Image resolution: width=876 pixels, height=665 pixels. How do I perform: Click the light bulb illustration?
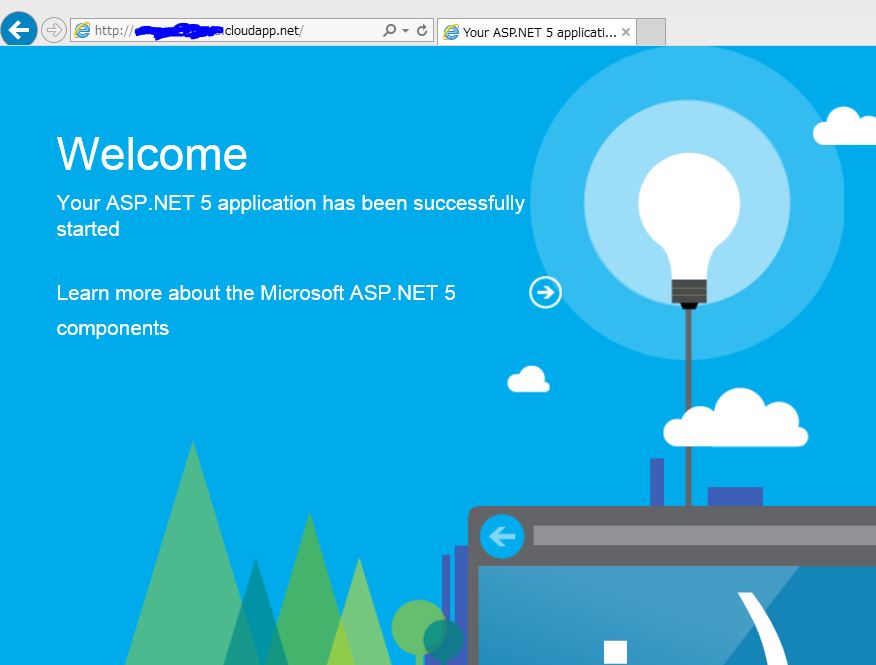point(689,229)
